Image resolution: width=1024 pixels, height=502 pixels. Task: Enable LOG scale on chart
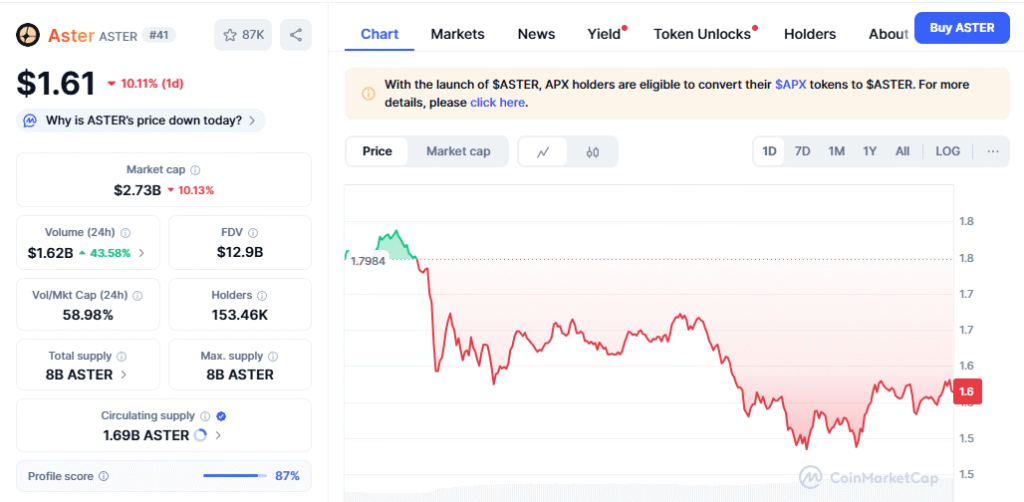[947, 151]
